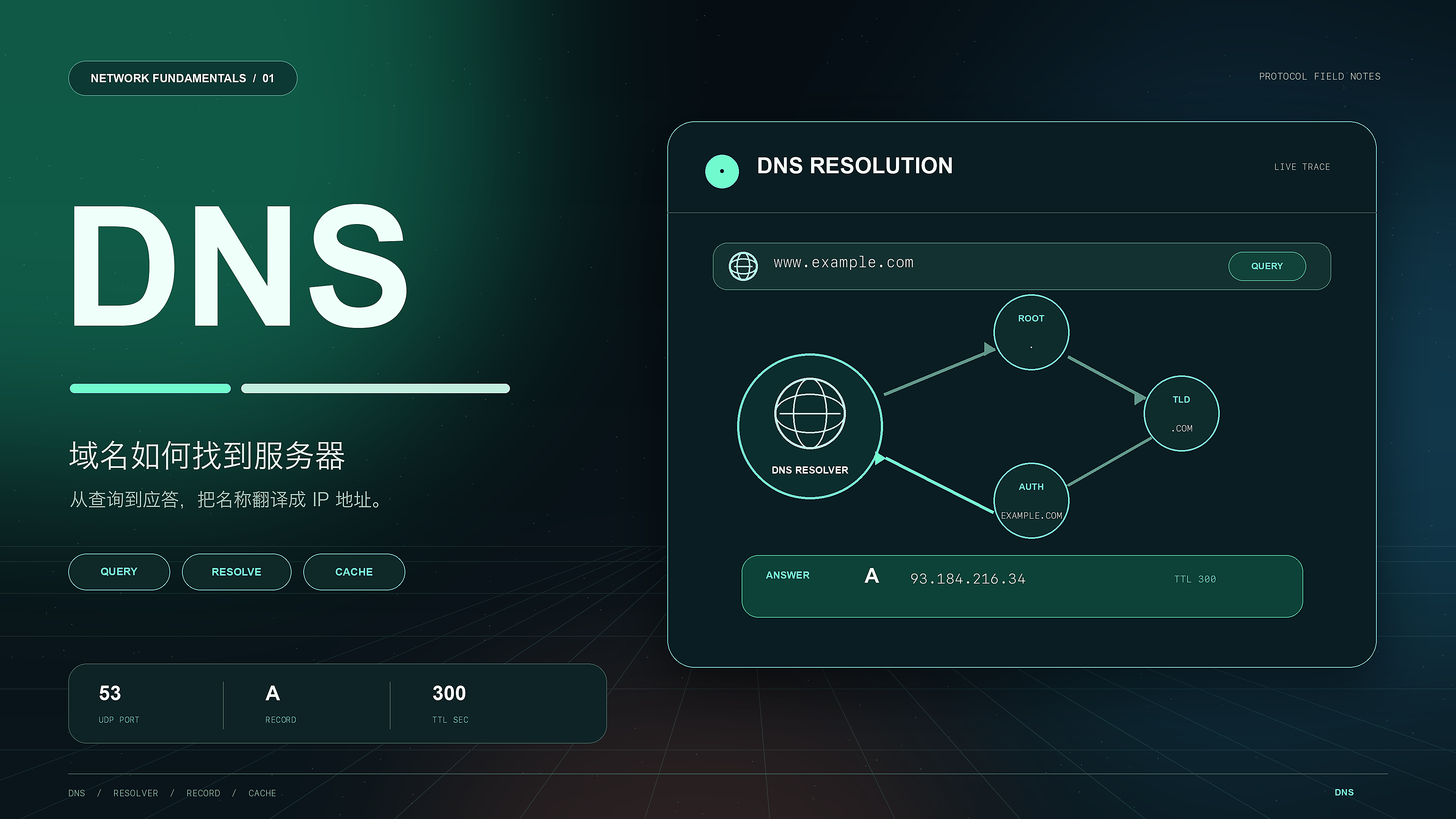The image size is (1456, 819).
Task: Click the large globe in DNS Resolver node
Action: (x=810, y=413)
